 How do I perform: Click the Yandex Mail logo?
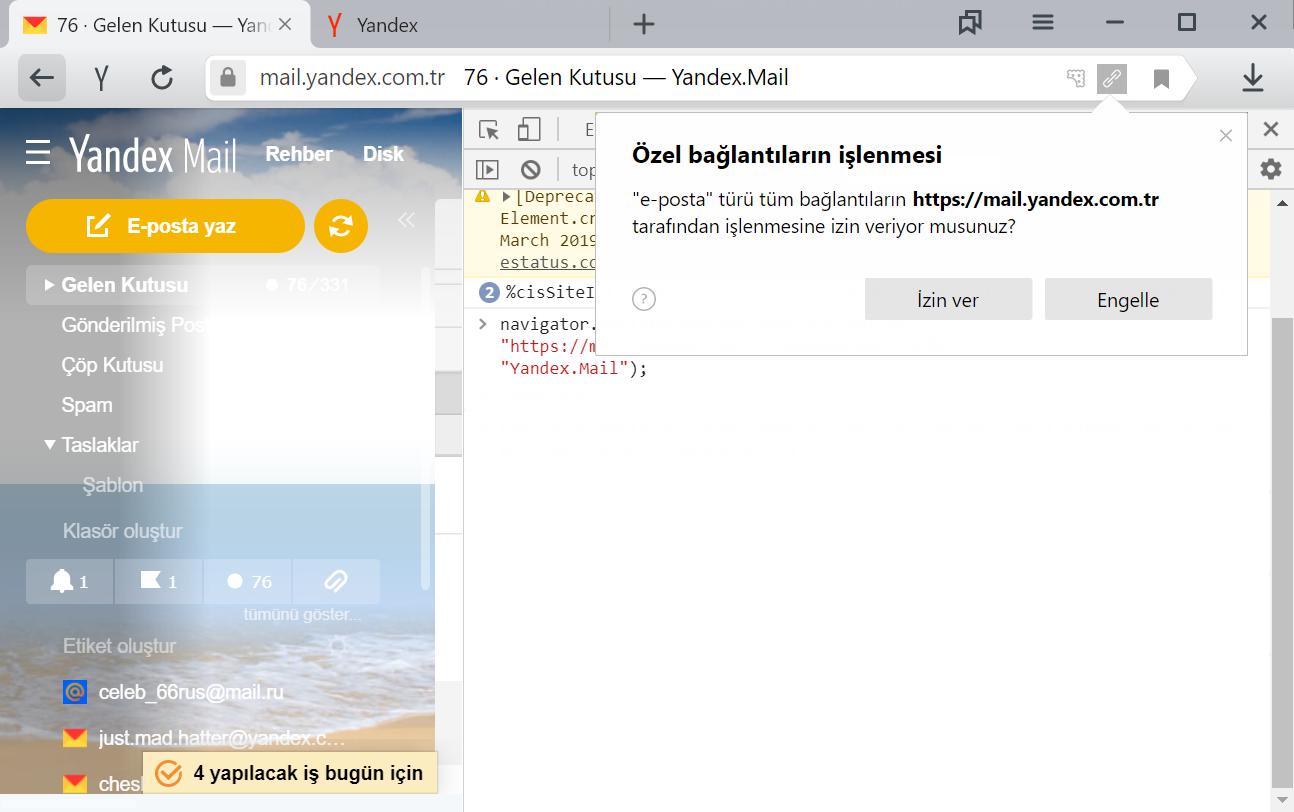coord(153,154)
